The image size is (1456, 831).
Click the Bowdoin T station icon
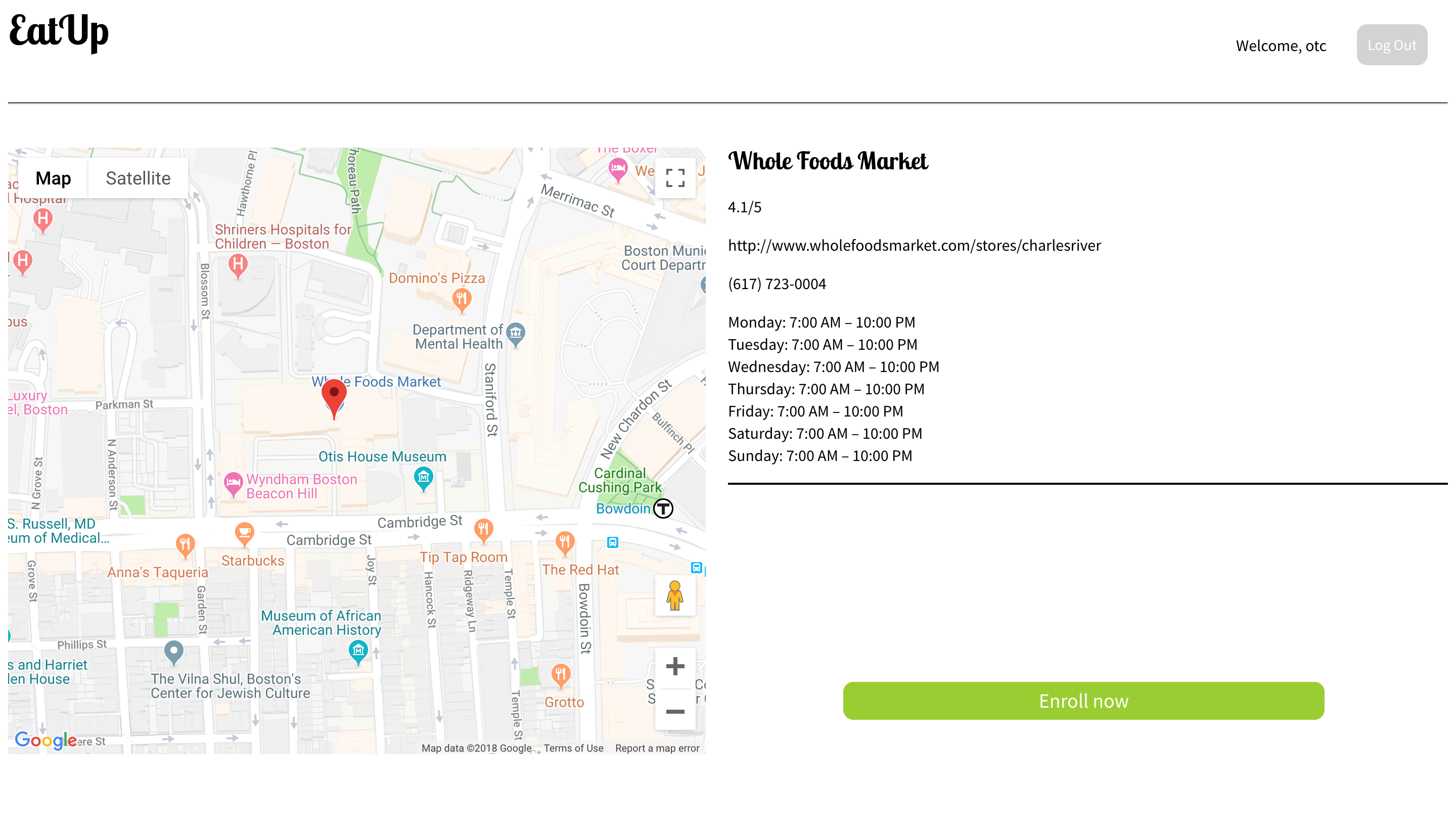click(x=663, y=508)
